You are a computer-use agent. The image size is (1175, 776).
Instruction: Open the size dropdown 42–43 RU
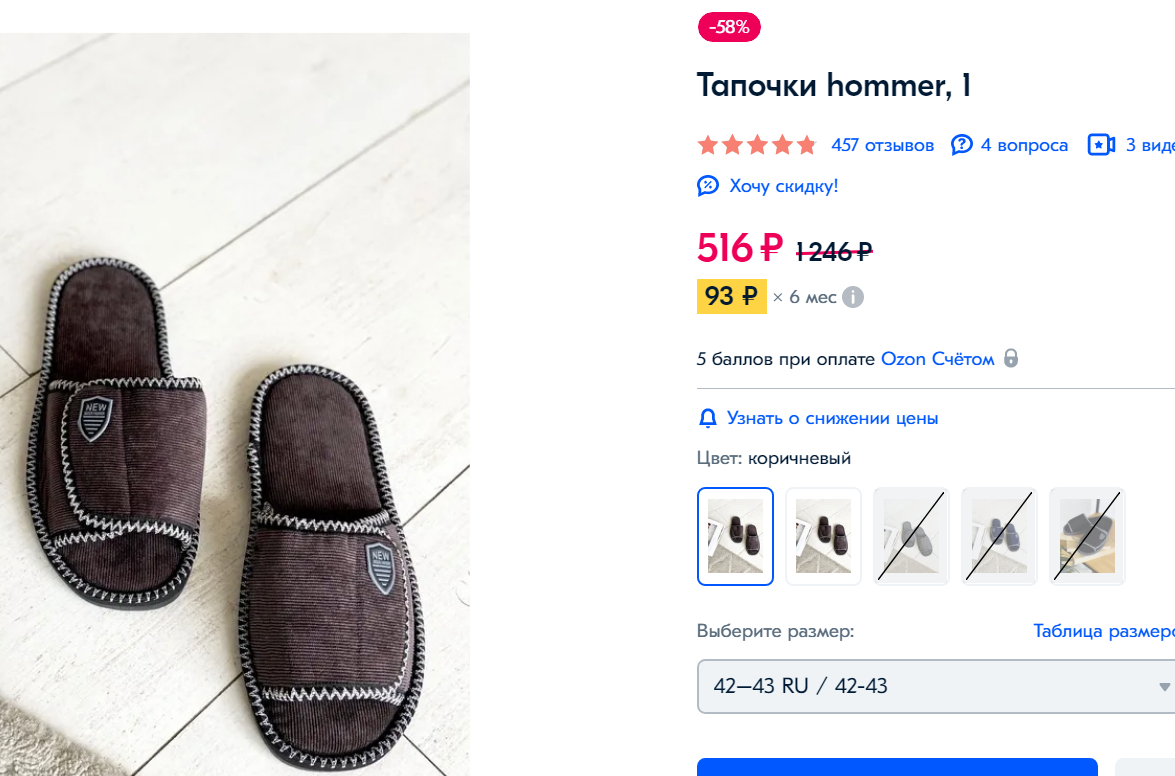936,686
